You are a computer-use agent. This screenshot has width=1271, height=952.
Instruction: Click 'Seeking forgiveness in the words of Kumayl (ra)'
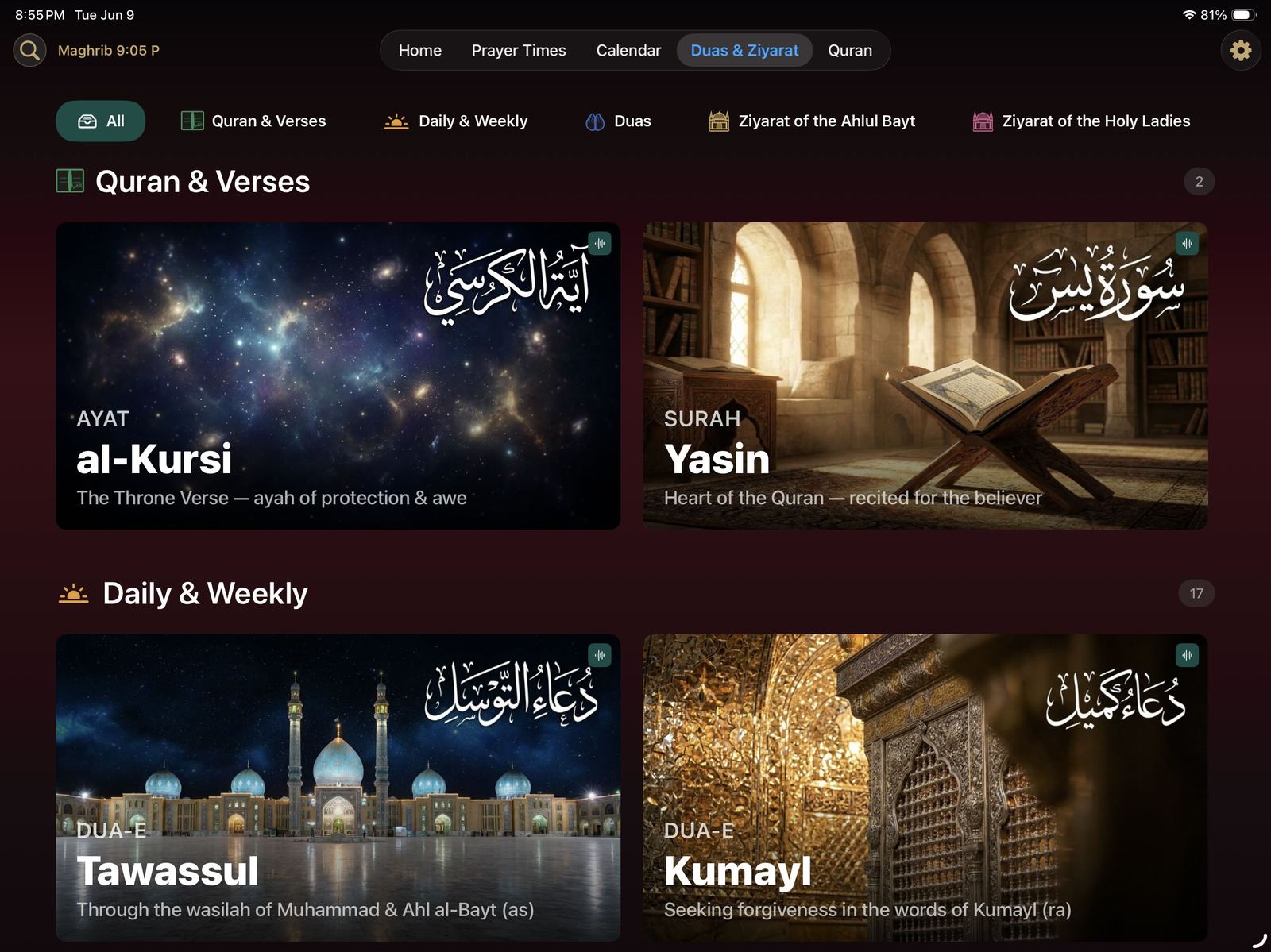click(867, 910)
